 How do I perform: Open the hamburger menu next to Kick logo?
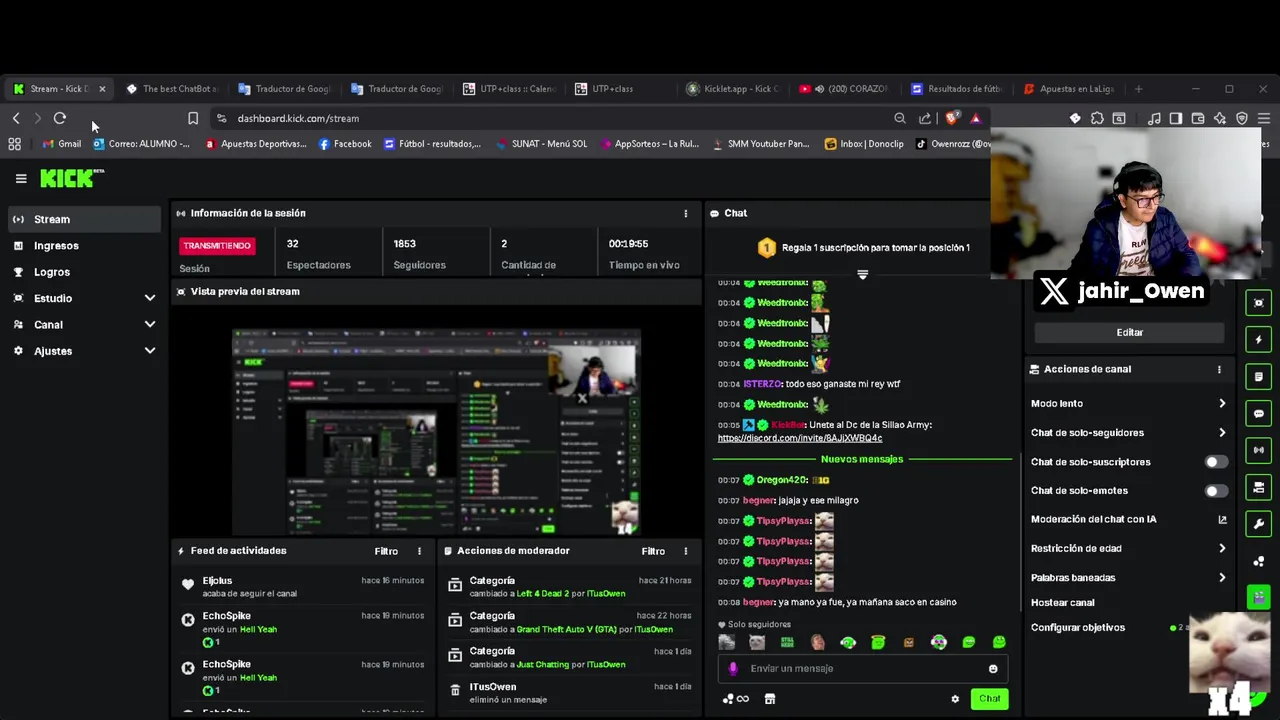(x=21, y=179)
